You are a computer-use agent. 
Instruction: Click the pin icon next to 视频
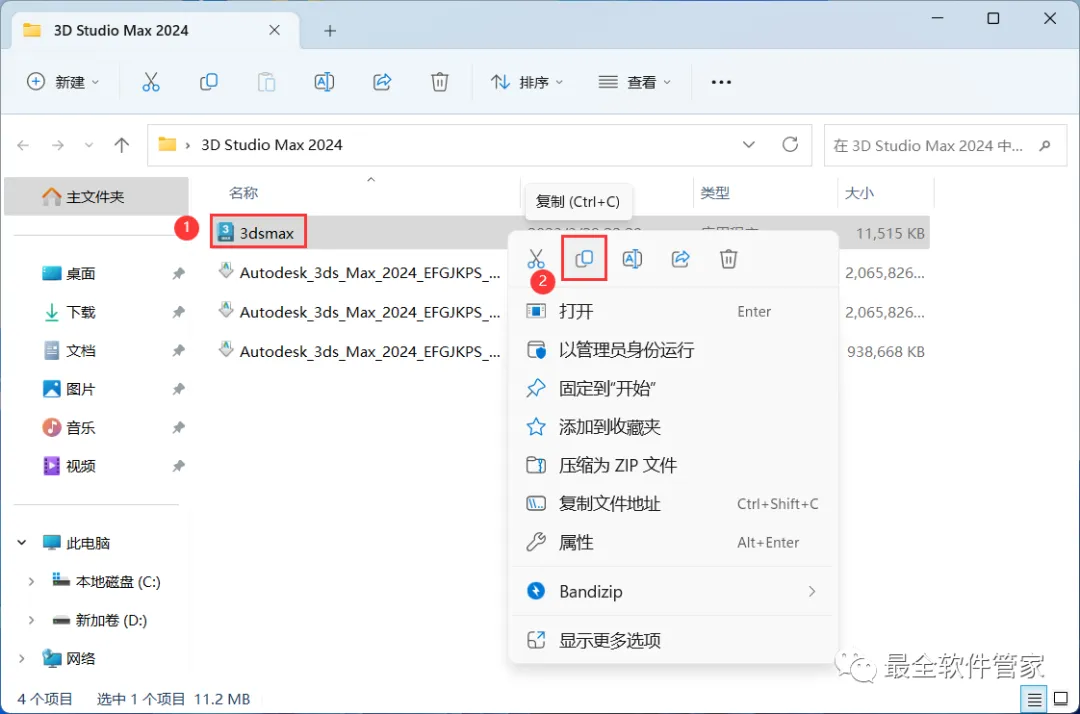click(x=178, y=466)
